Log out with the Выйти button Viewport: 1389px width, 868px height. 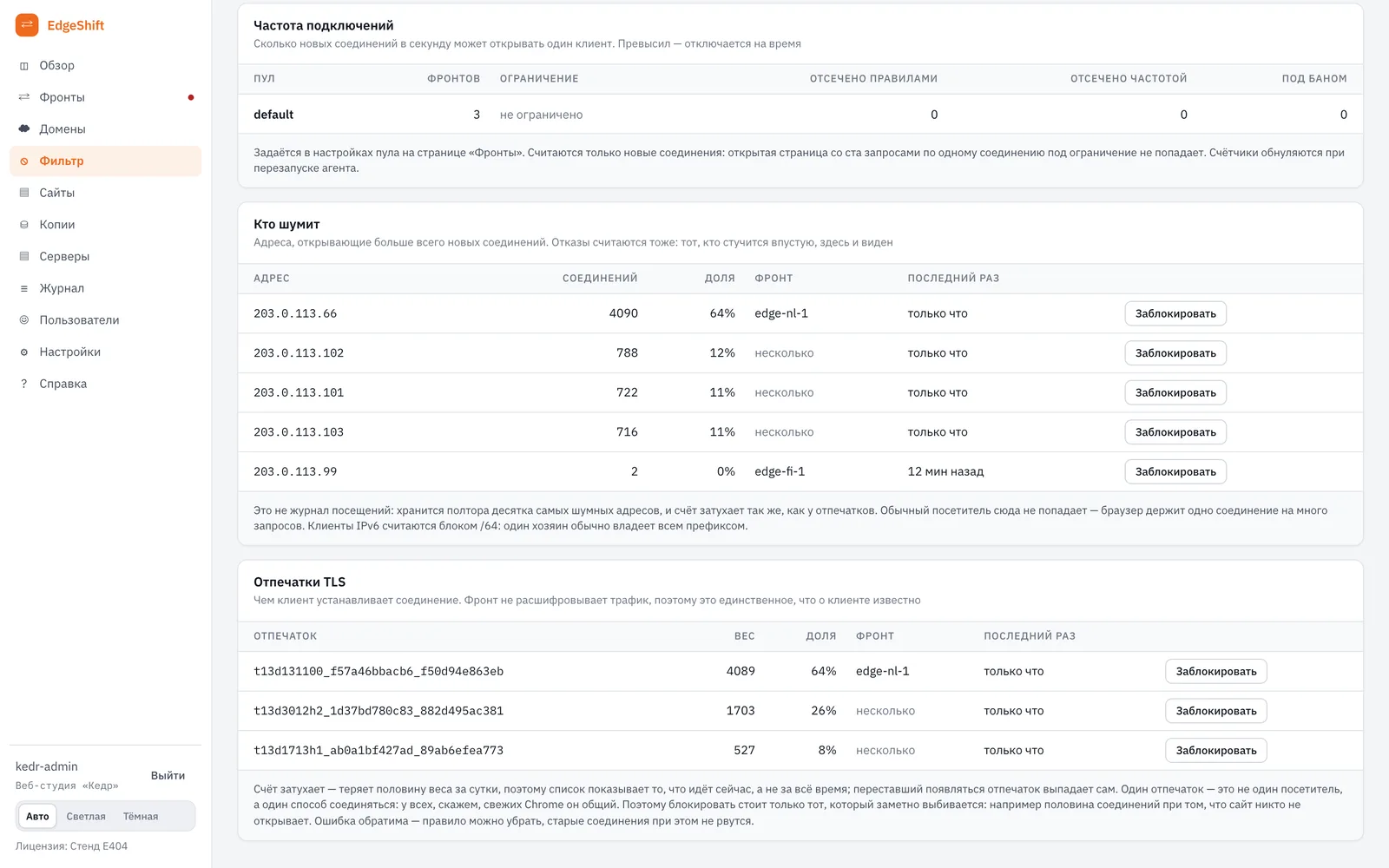(168, 775)
